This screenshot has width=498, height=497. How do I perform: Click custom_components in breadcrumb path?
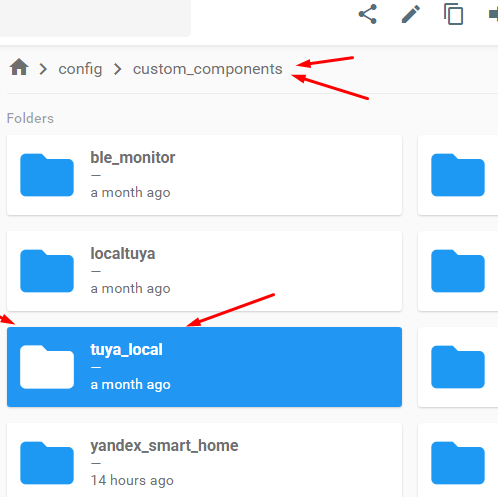click(208, 69)
